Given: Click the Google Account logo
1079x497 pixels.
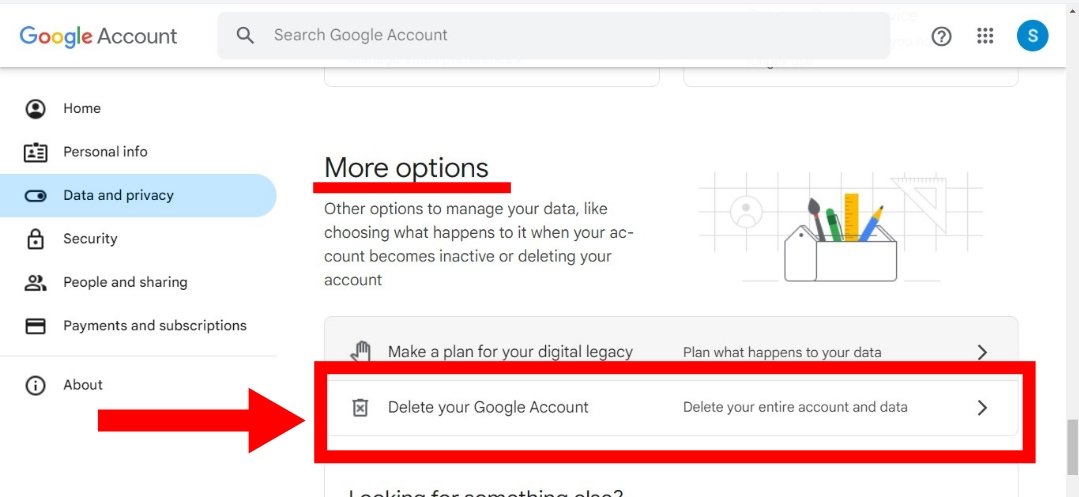Looking at the screenshot, I should (98, 36).
